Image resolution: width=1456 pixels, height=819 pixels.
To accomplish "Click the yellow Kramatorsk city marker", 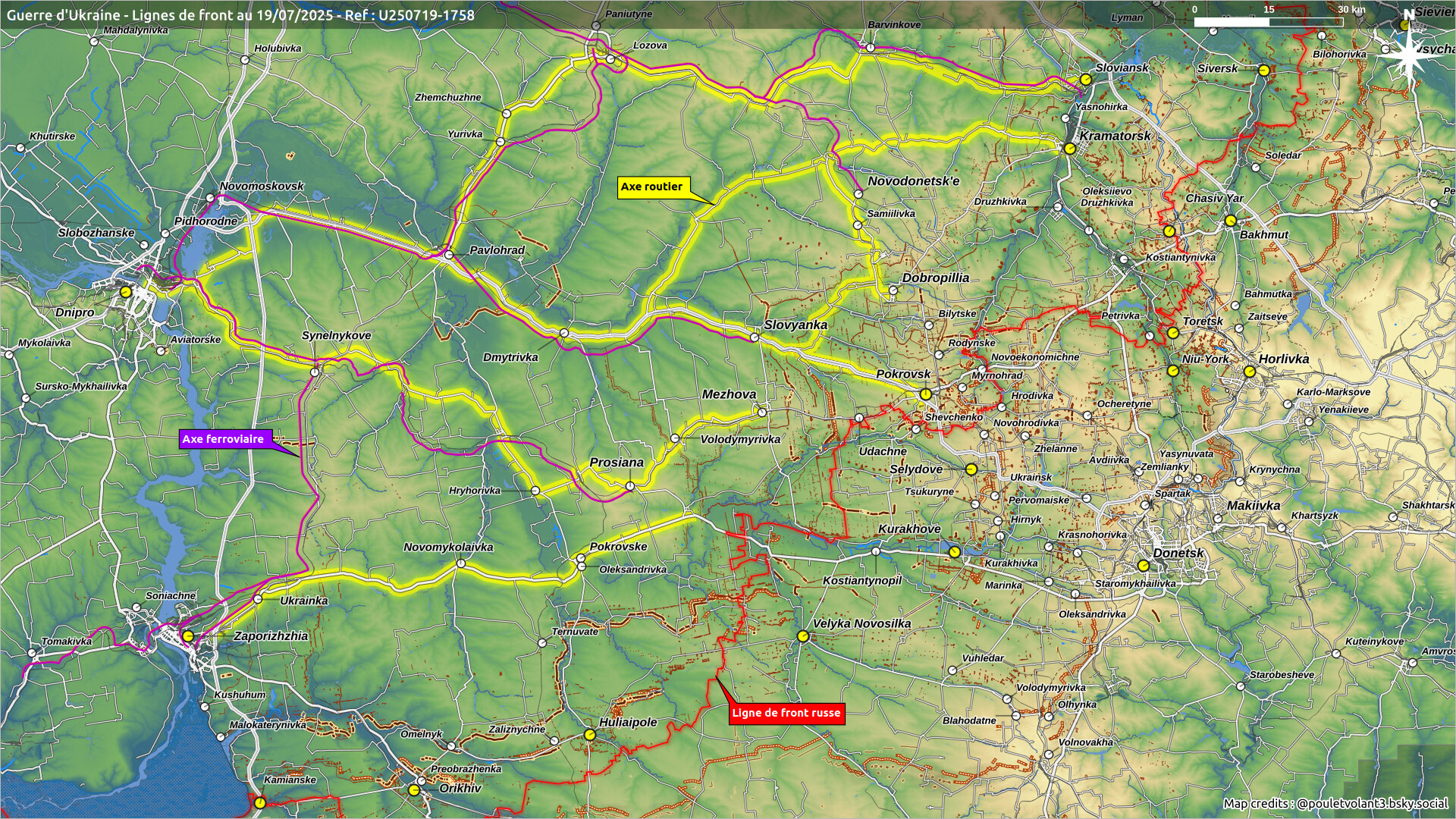I will click(1069, 149).
